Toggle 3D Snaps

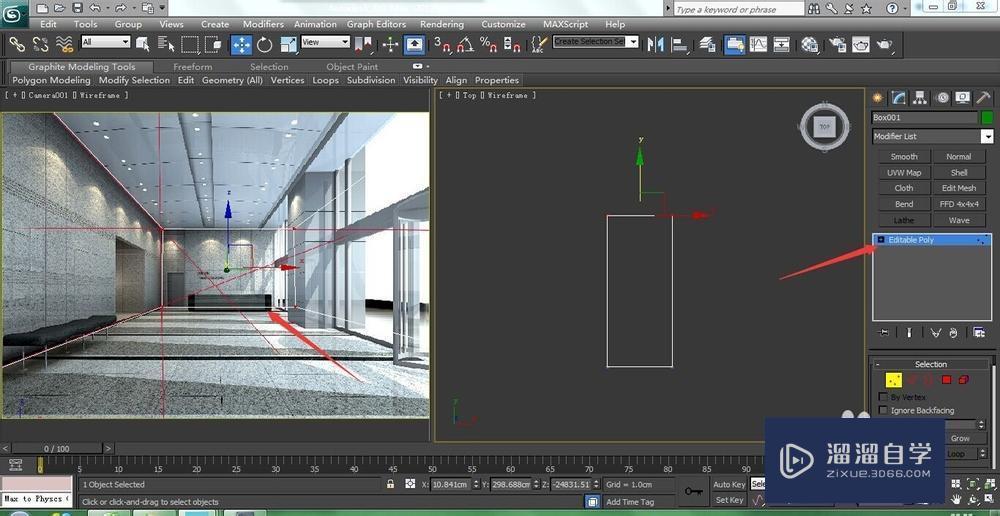point(442,44)
